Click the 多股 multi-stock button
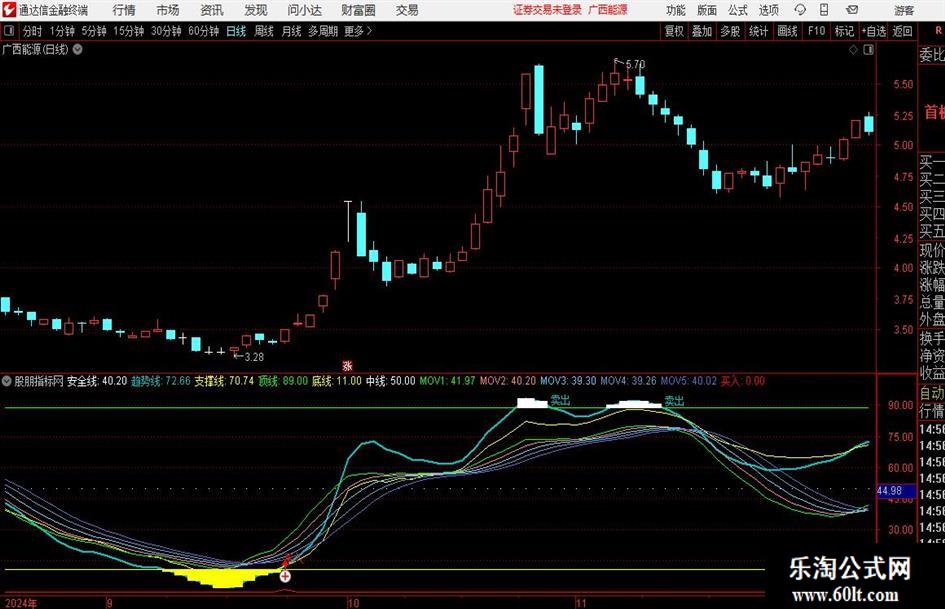945x609 pixels. (730, 31)
